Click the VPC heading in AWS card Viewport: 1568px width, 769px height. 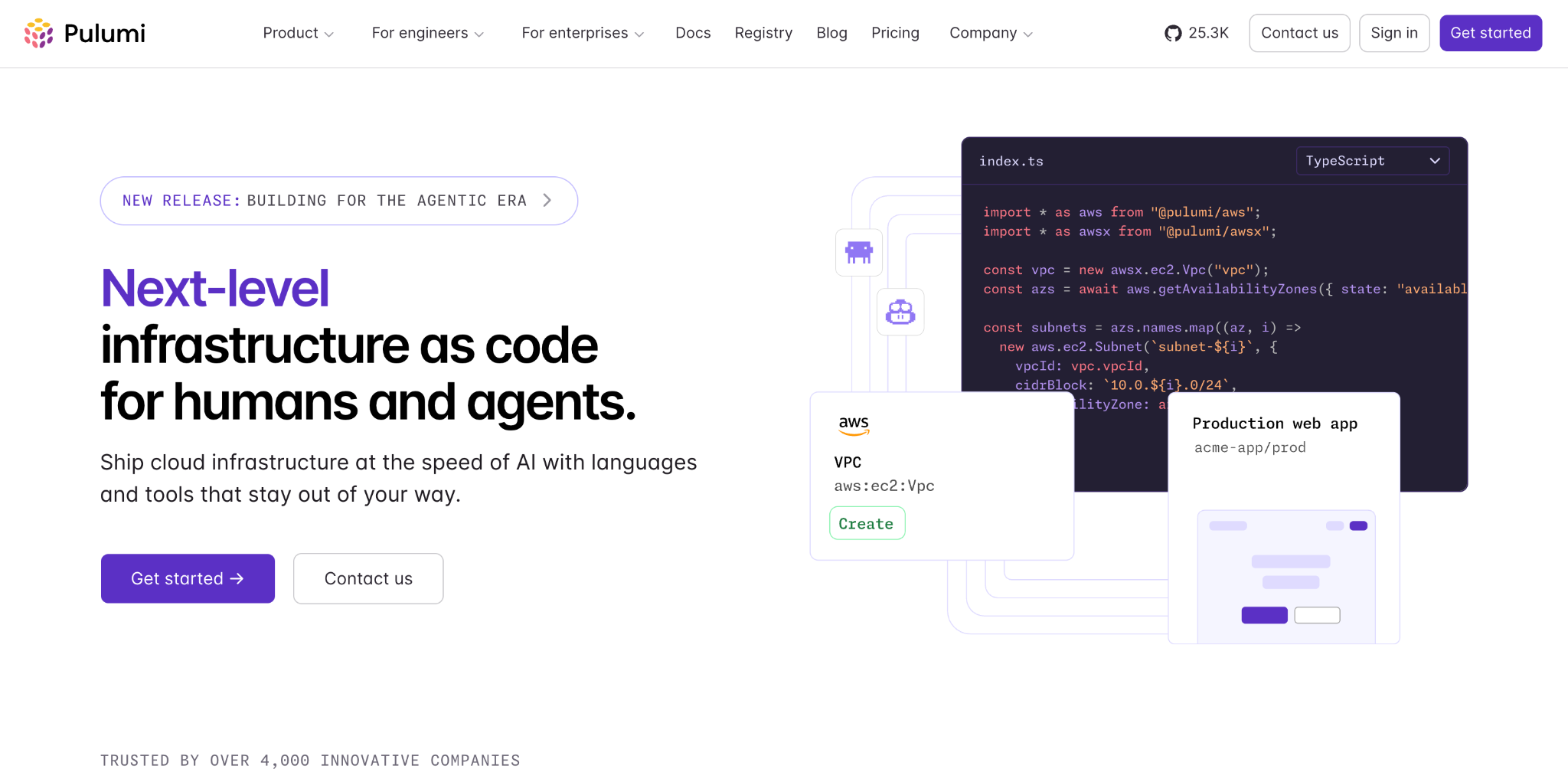pos(848,462)
